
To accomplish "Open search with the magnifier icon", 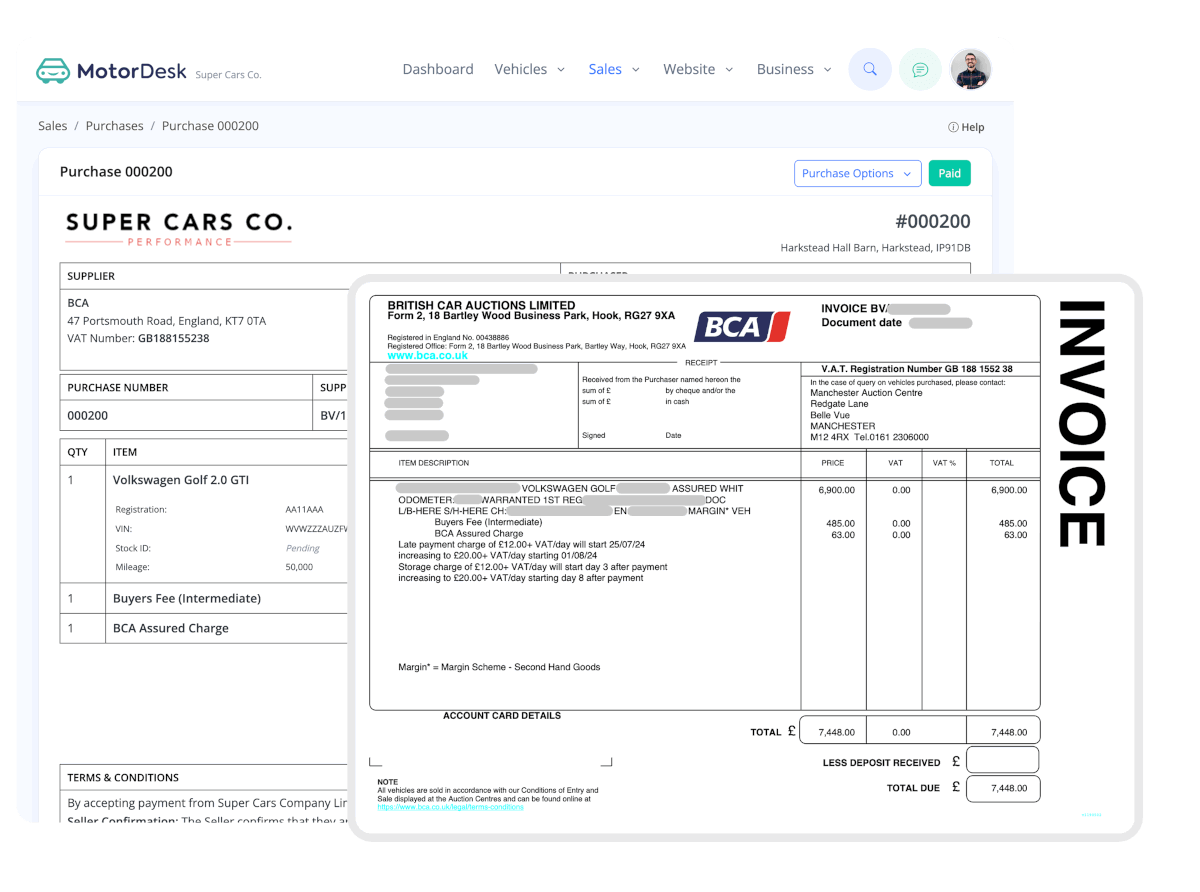I will [x=870, y=70].
